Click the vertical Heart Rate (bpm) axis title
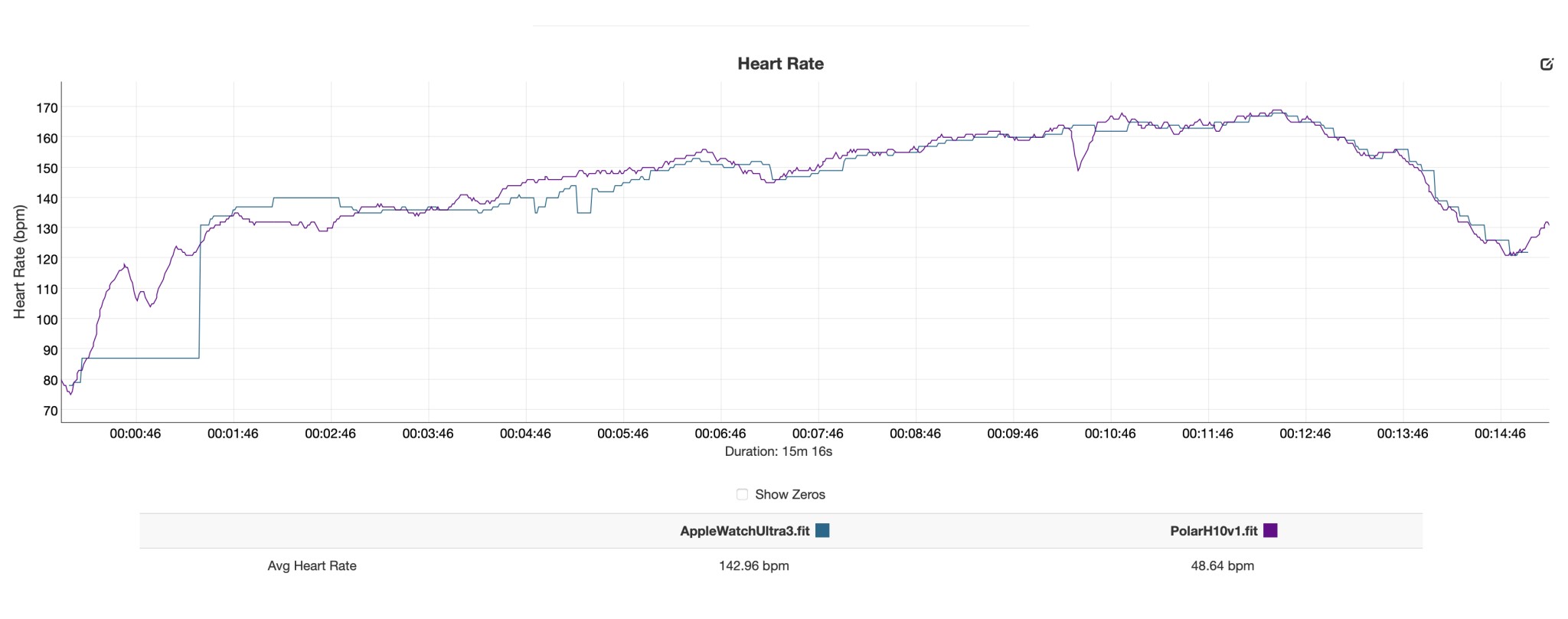 pos(20,261)
